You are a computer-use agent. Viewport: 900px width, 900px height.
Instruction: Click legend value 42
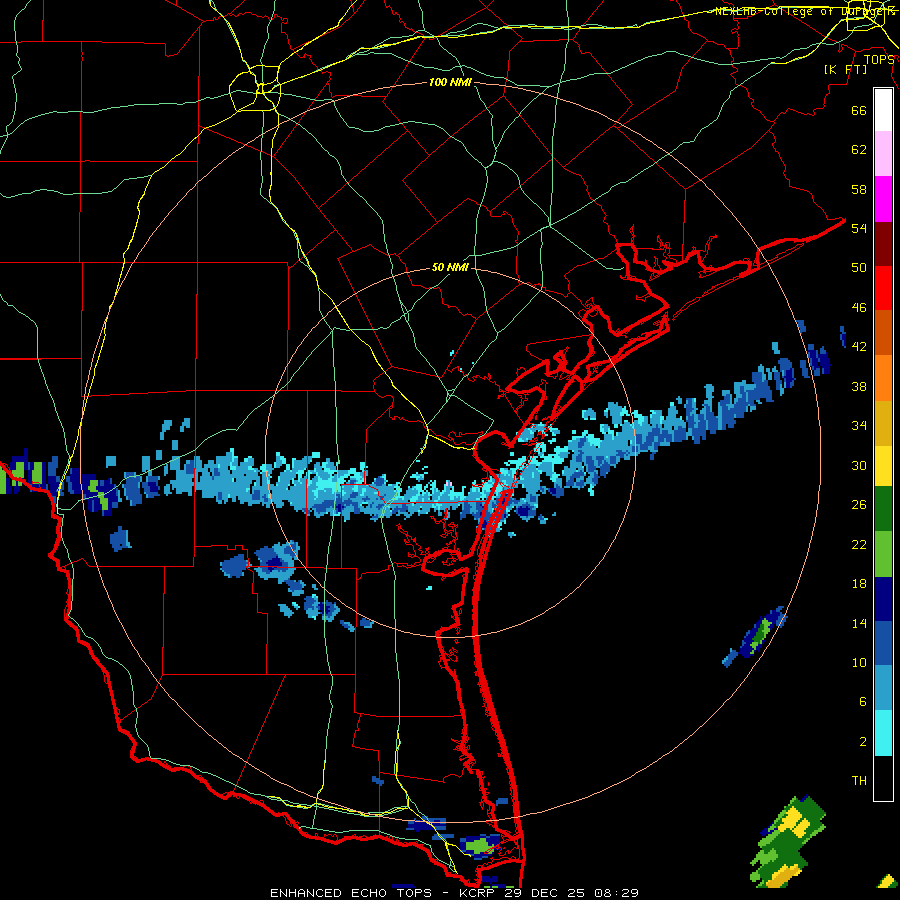click(x=859, y=347)
